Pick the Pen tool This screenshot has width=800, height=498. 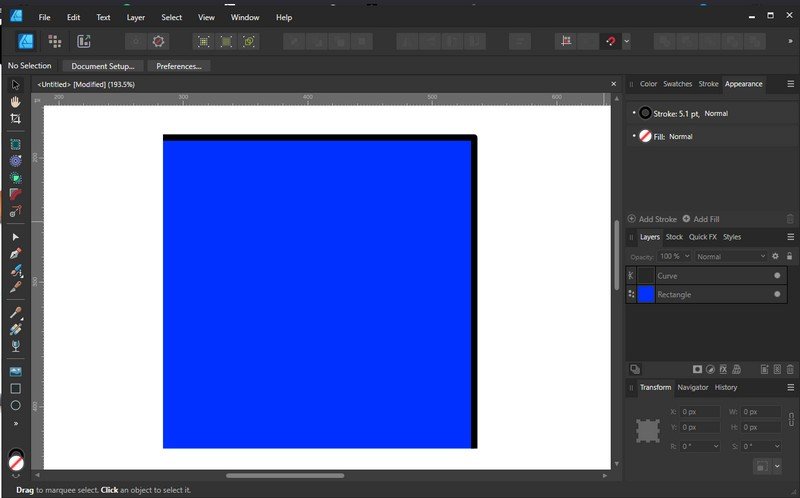15,253
